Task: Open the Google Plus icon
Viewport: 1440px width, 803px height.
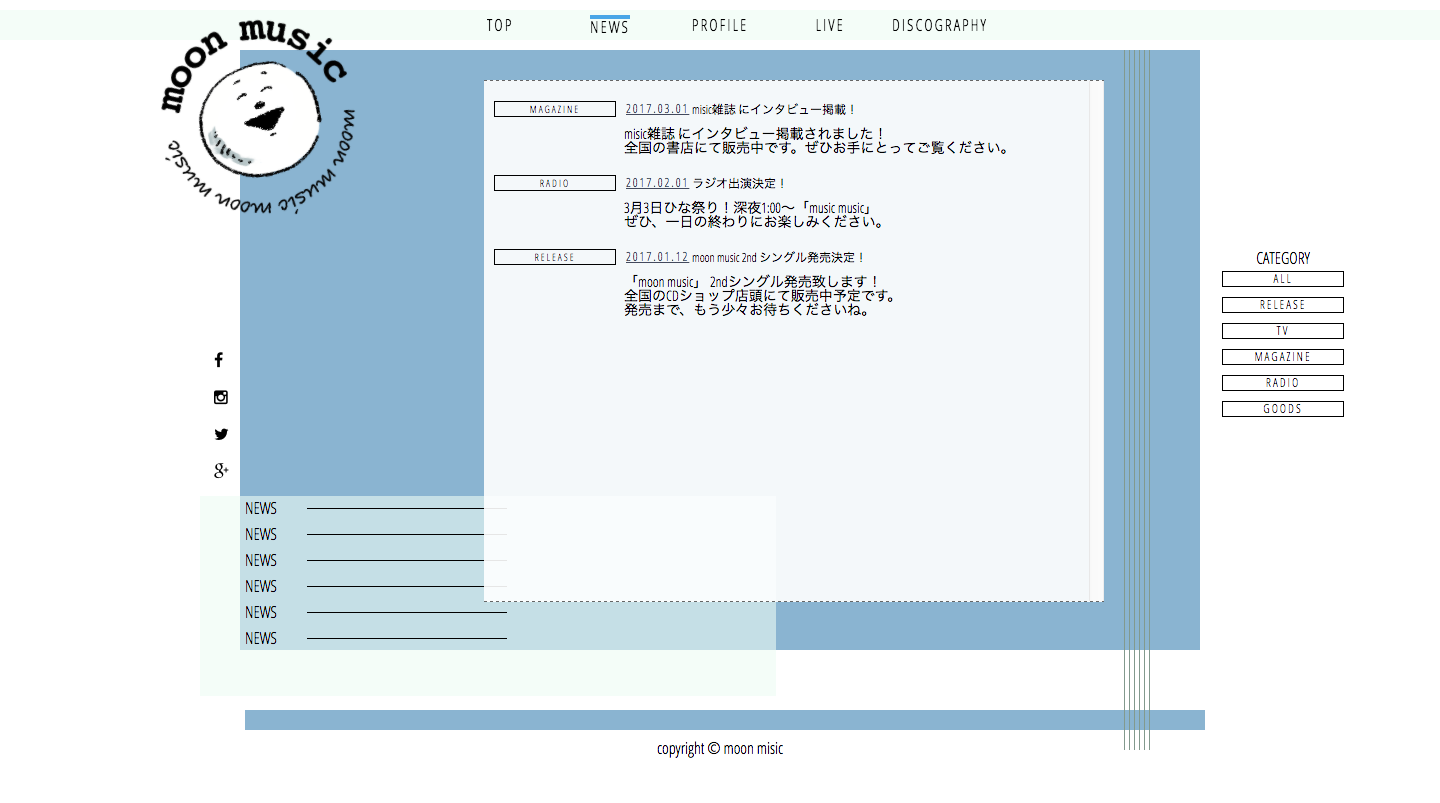Action: 221,470
